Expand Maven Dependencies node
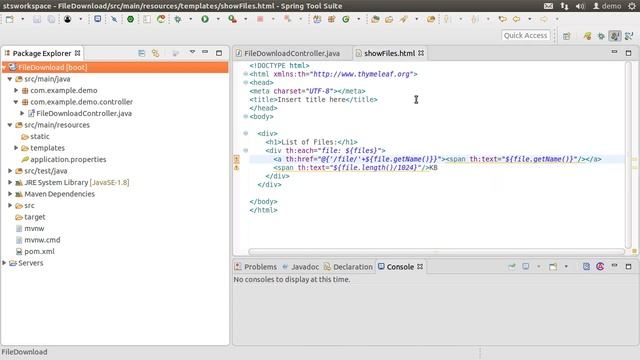This screenshot has height=360, width=640. click(x=10, y=194)
